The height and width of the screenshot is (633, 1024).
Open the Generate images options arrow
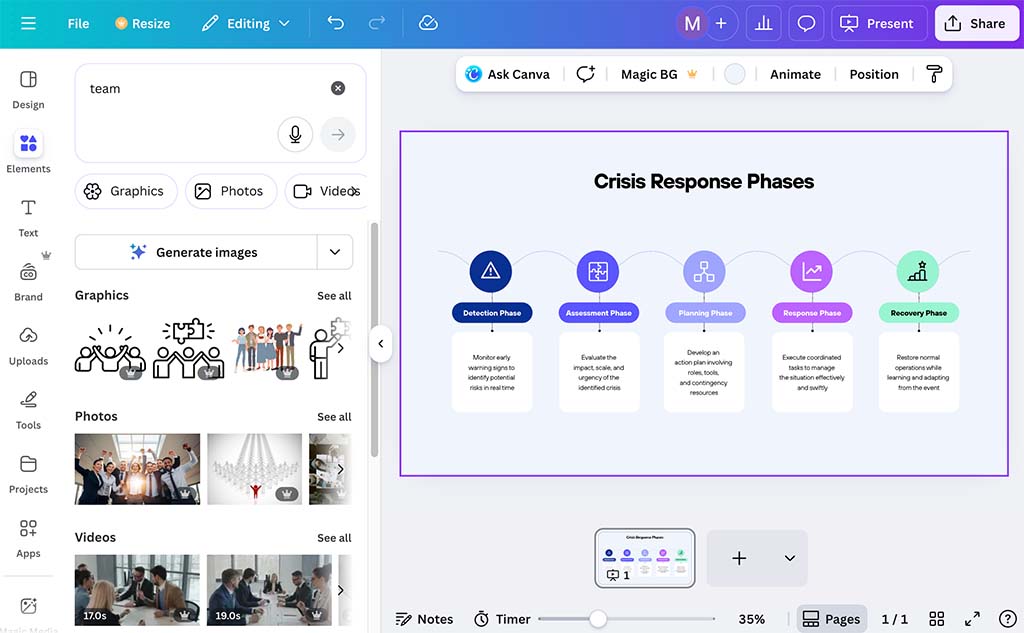click(x=336, y=252)
